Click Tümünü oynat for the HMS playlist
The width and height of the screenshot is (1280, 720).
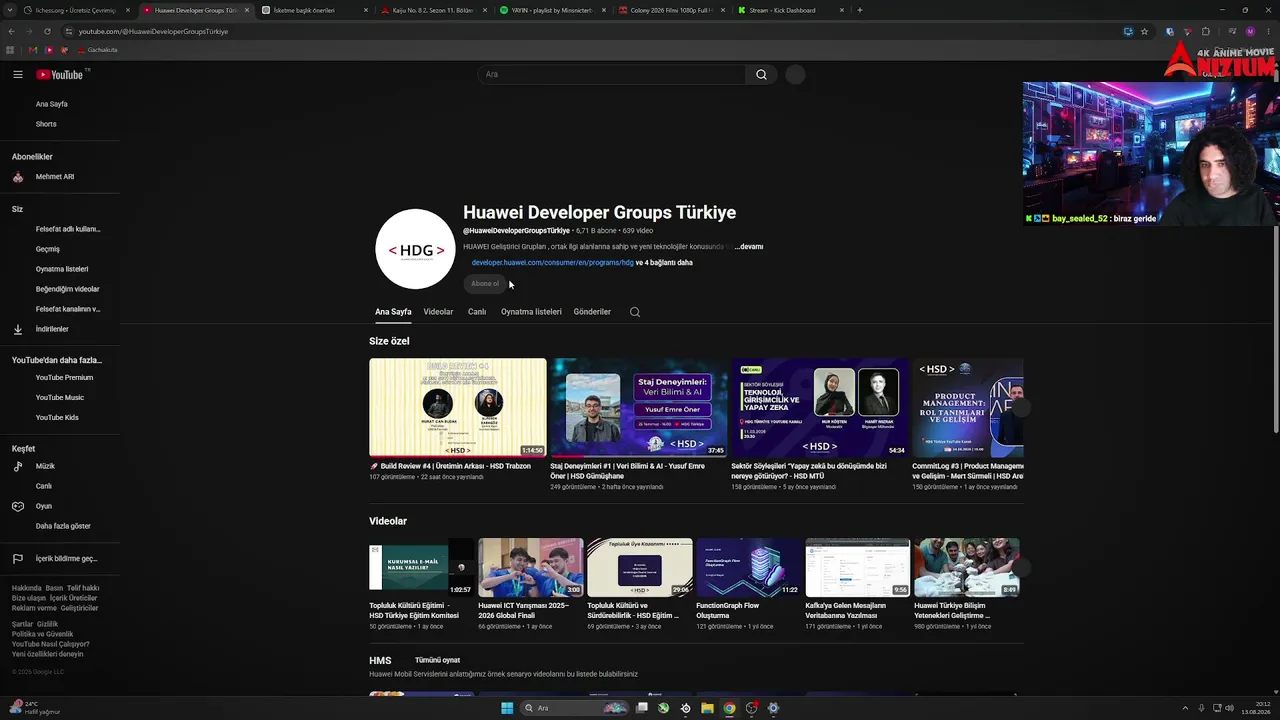pos(437,661)
